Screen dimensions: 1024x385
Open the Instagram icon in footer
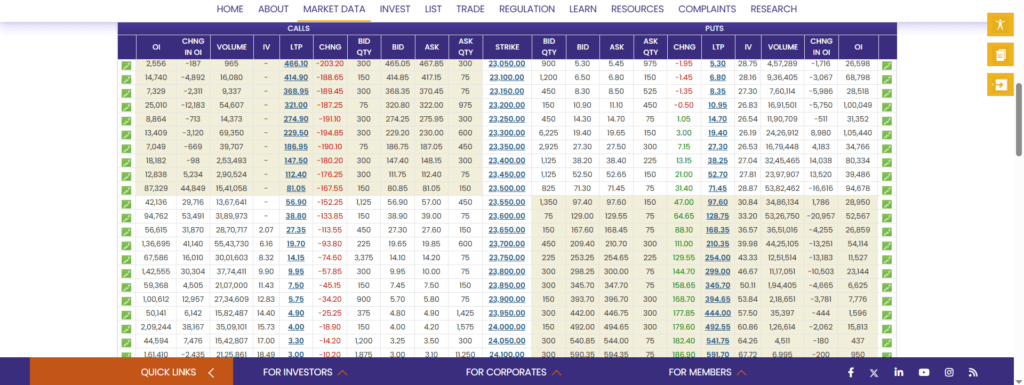(949, 373)
